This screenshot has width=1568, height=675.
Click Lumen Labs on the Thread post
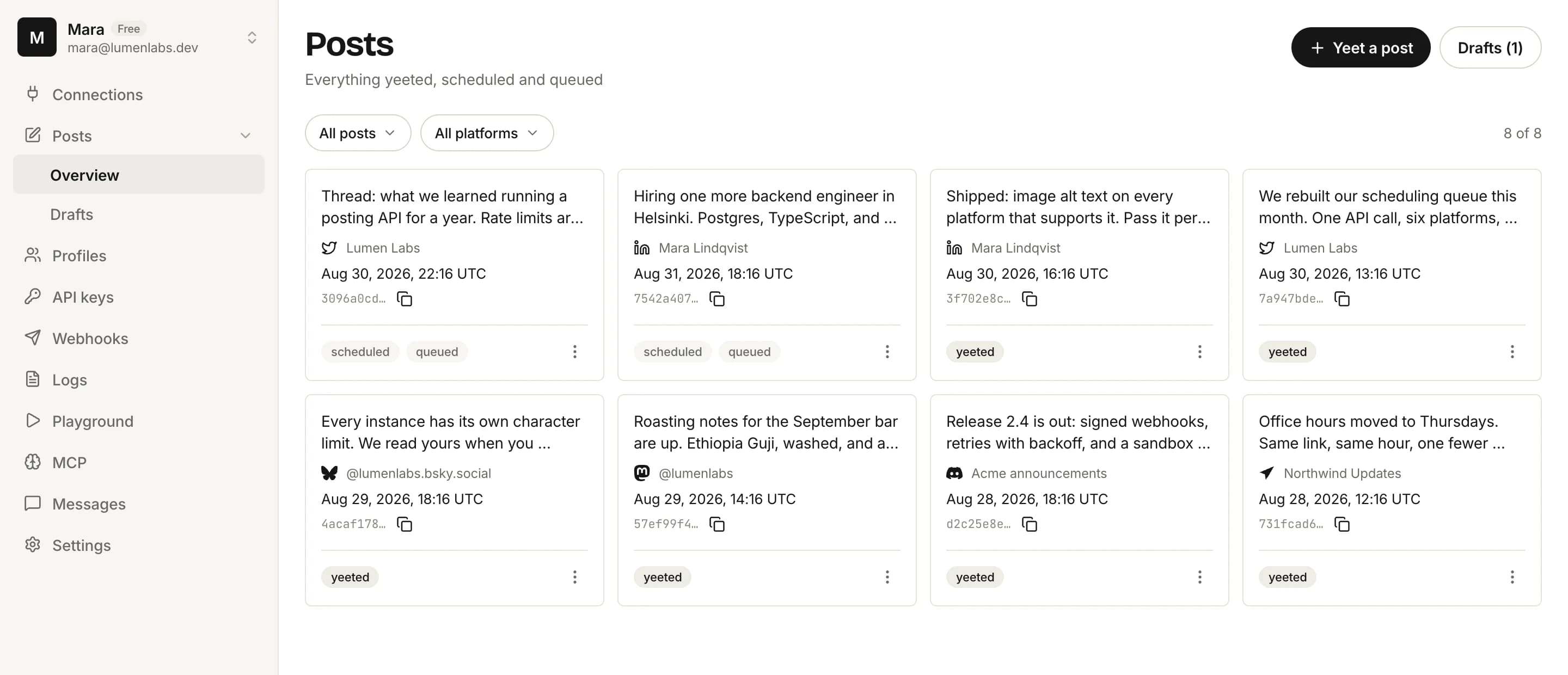click(382, 248)
